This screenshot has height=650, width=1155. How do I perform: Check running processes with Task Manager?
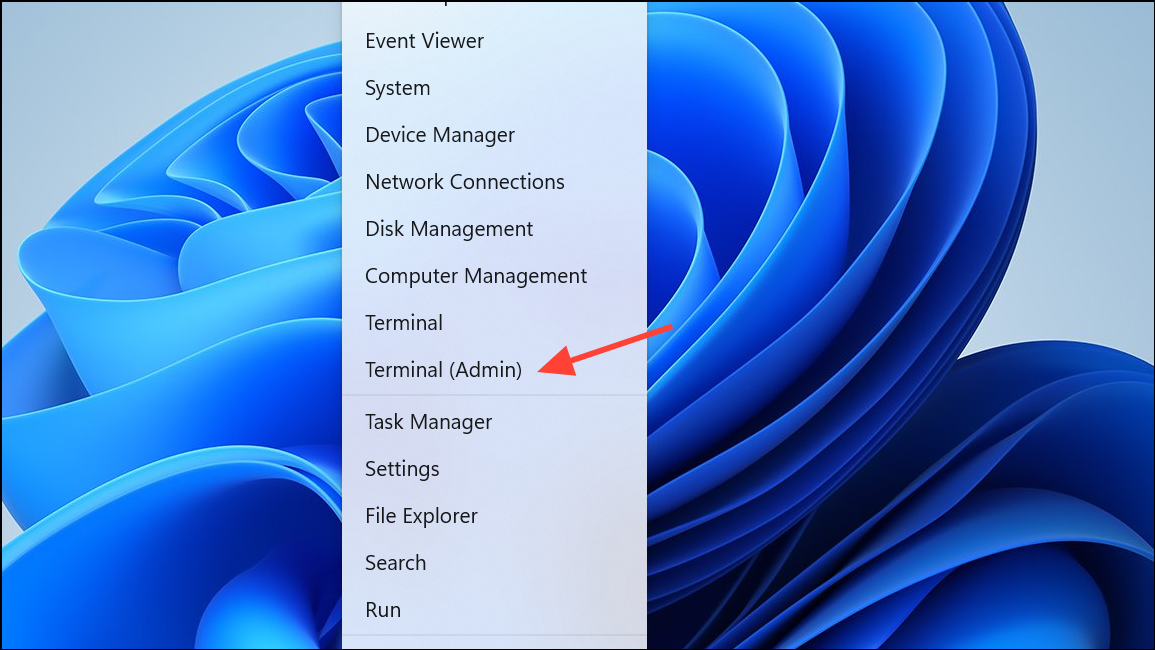(428, 422)
